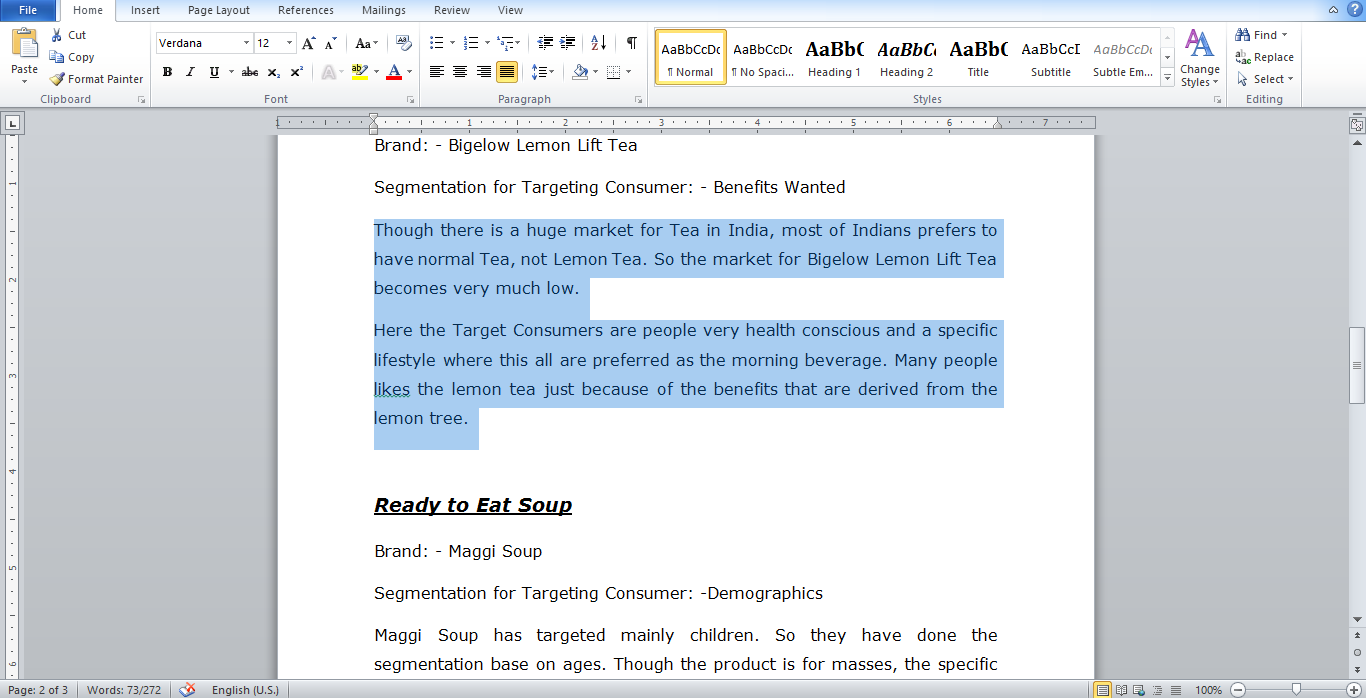
Task: Switch to Full Screen Reading view
Action: pyautogui.click(x=1122, y=689)
